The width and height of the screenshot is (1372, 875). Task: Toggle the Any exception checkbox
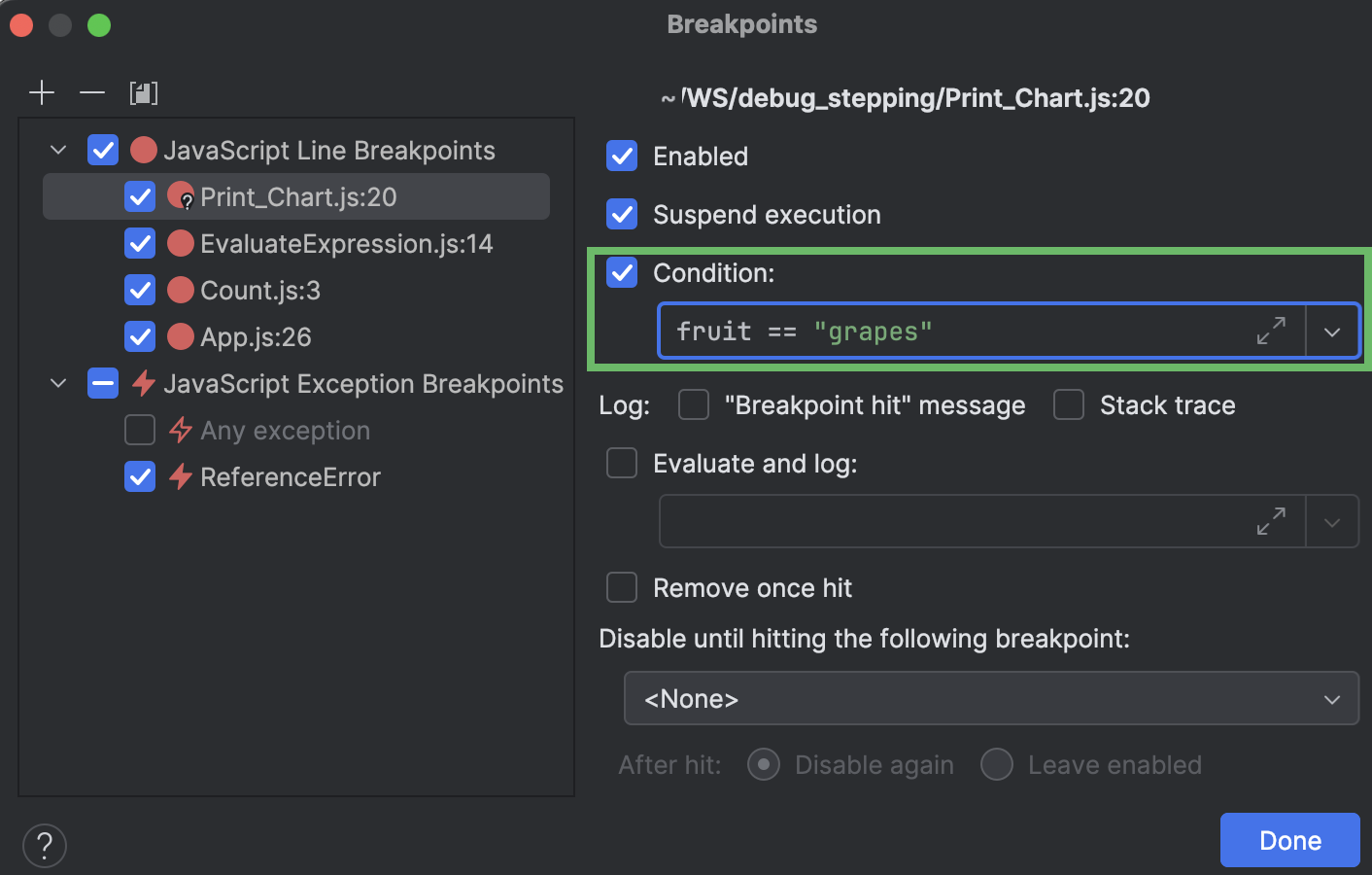[x=140, y=430]
